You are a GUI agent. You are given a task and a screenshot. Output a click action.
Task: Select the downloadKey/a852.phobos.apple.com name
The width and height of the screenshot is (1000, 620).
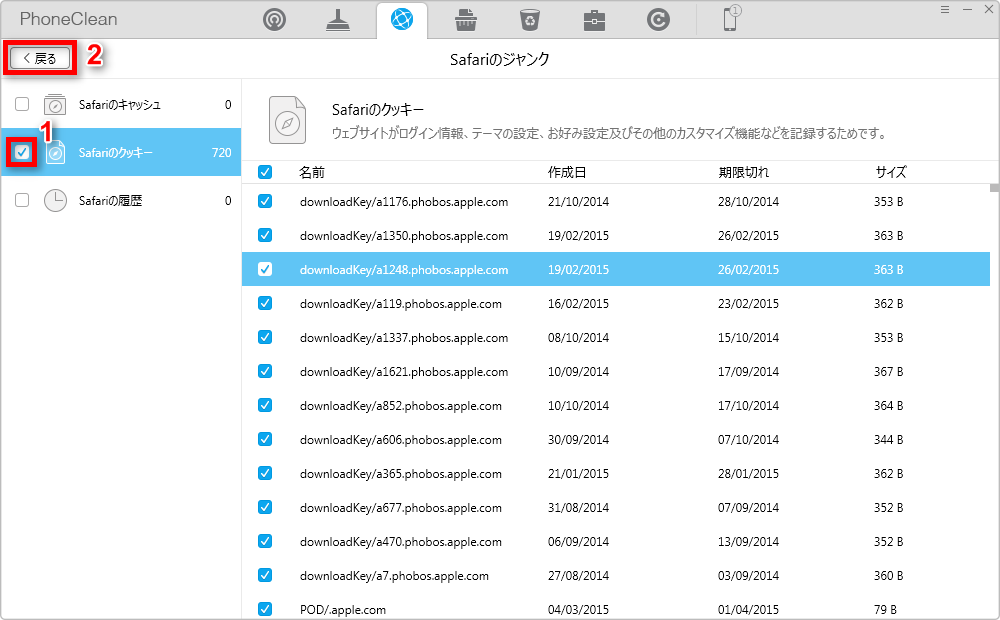(401, 406)
